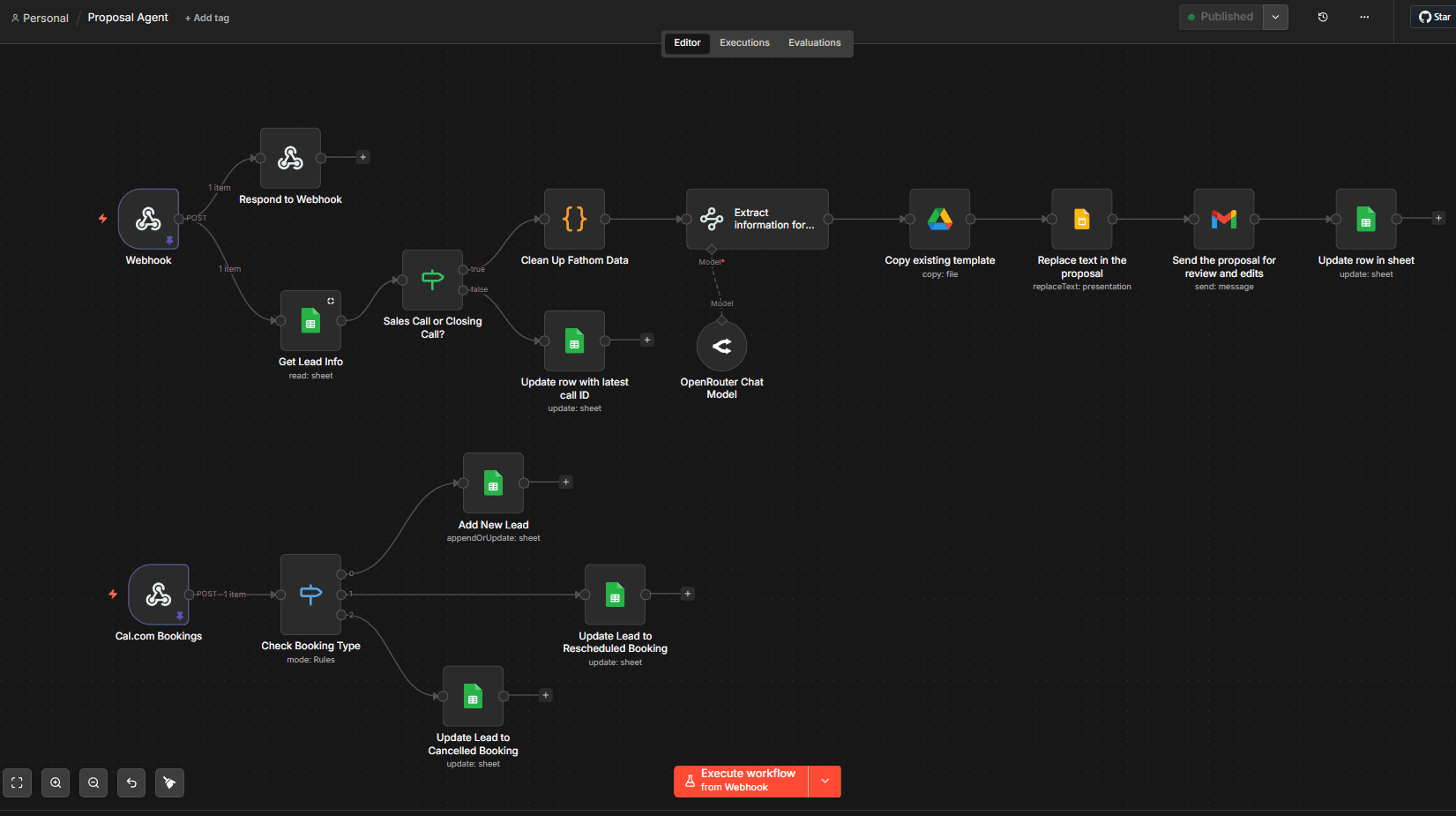Select the Get Lead Info sheet node

tap(310, 321)
